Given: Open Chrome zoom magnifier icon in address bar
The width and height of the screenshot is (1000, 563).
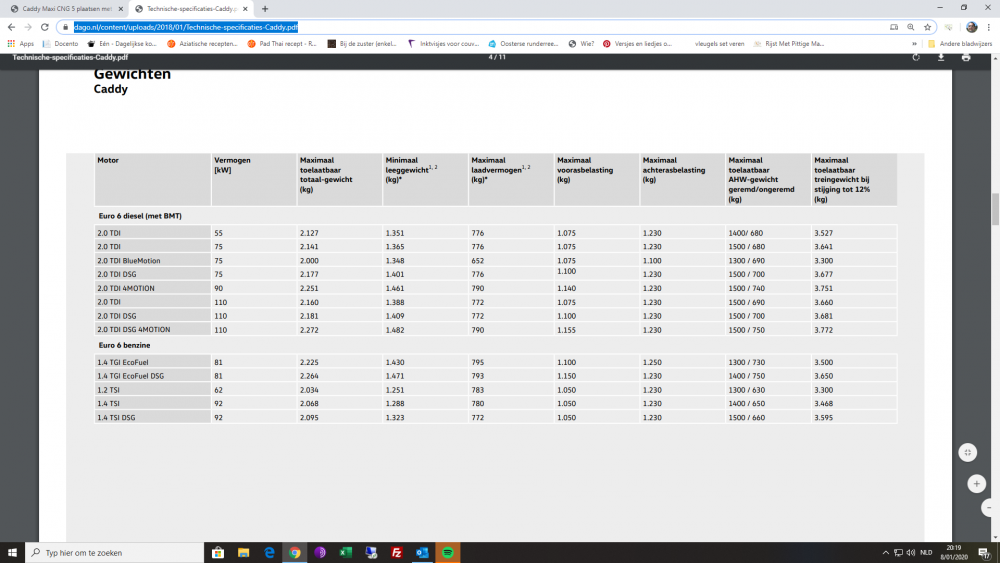Looking at the screenshot, I should point(911,27).
